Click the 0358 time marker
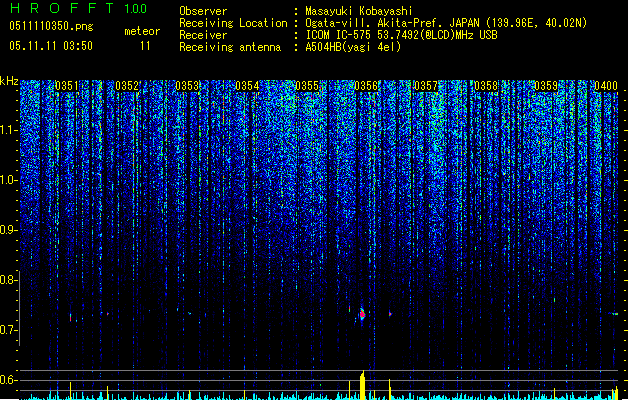Viewport: 629px width, 400px height. coord(486,86)
